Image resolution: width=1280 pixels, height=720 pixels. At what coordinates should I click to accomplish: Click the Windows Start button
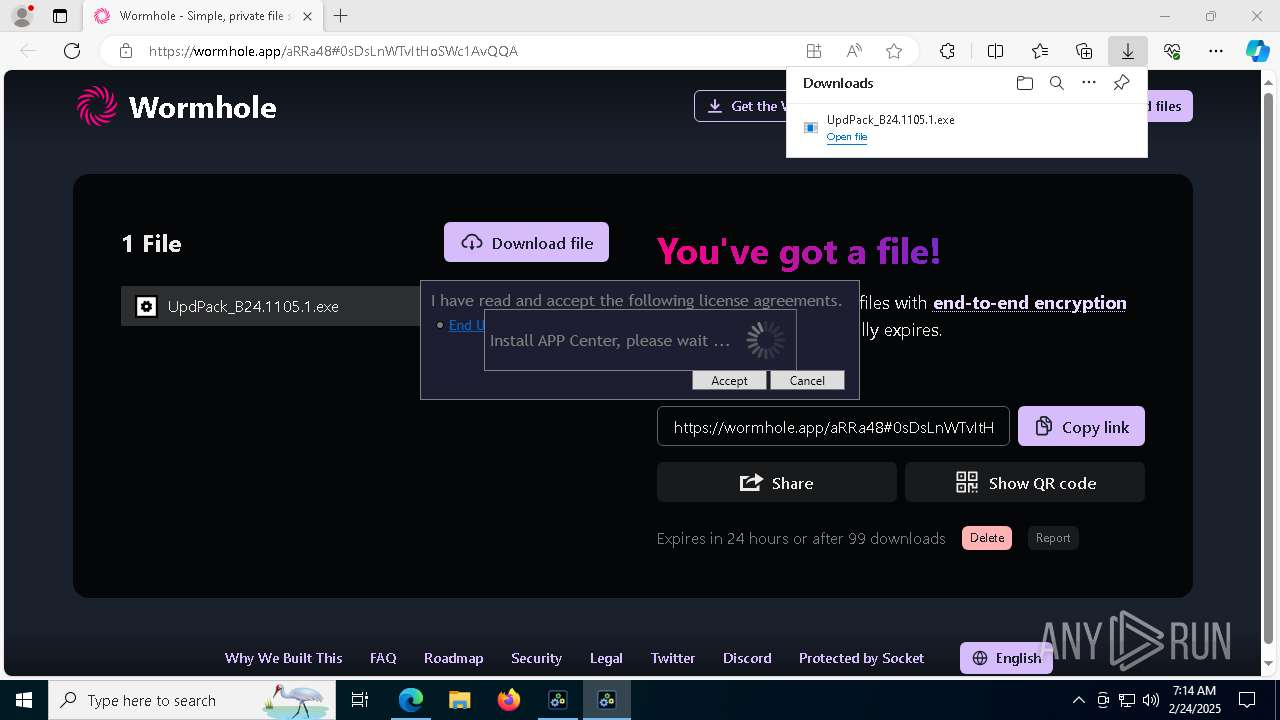click(24, 700)
